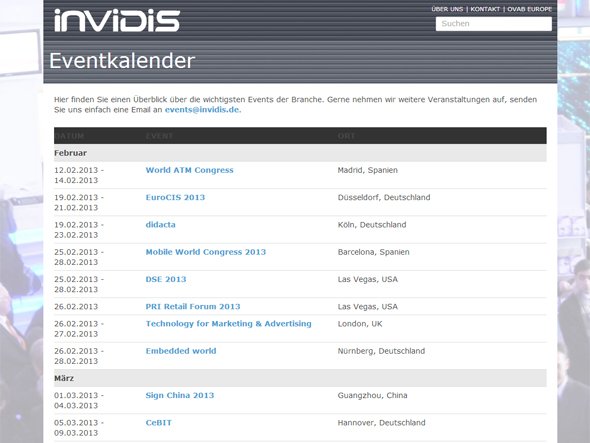Click location Köln, Deutschland
590x443 pixels.
(372, 225)
